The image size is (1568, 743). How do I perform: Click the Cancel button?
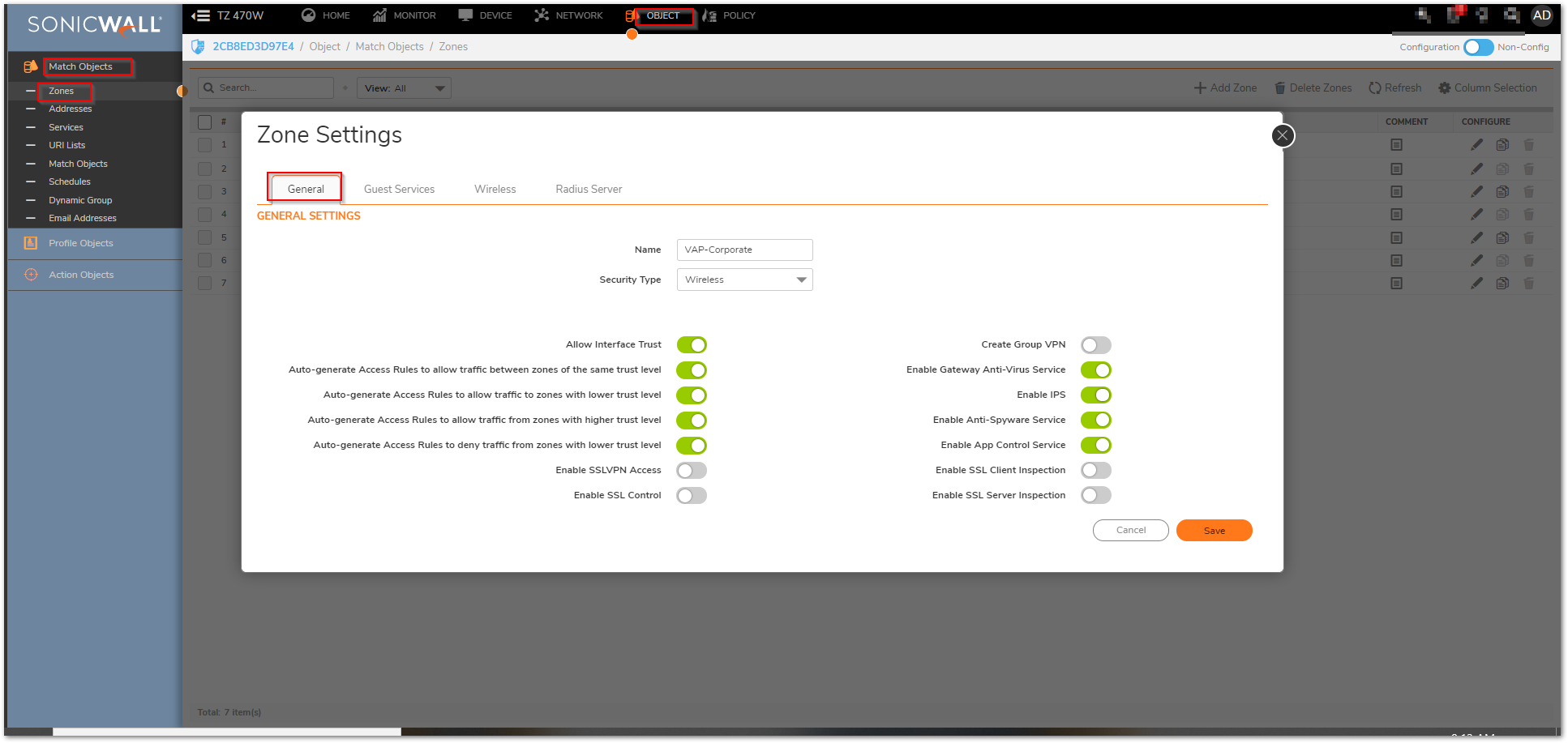pyautogui.click(x=1130, y=530)
